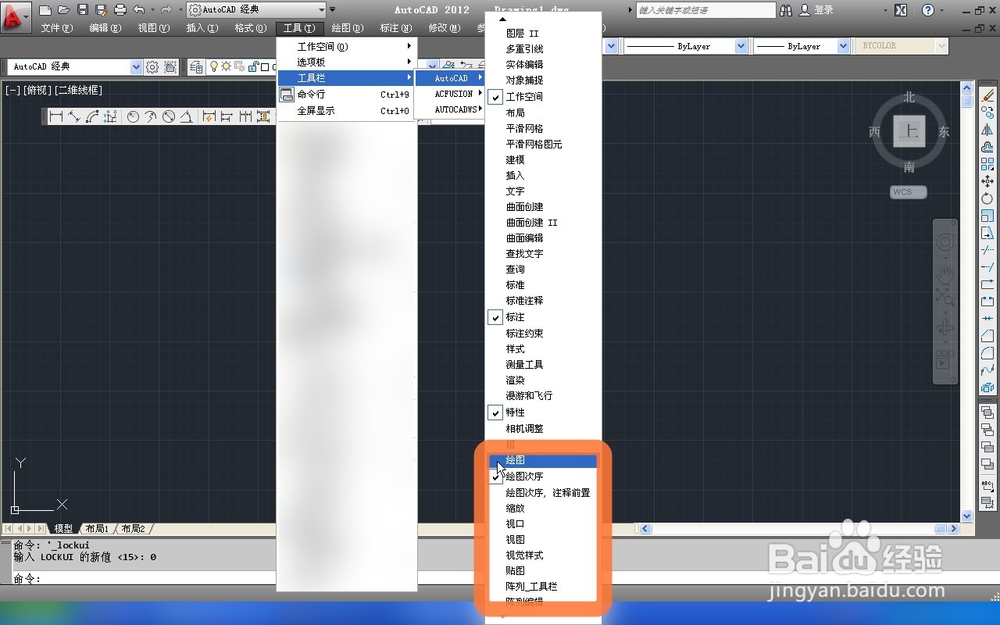Uncheck the 绘图次序 toolbar entry

(545, 476)
